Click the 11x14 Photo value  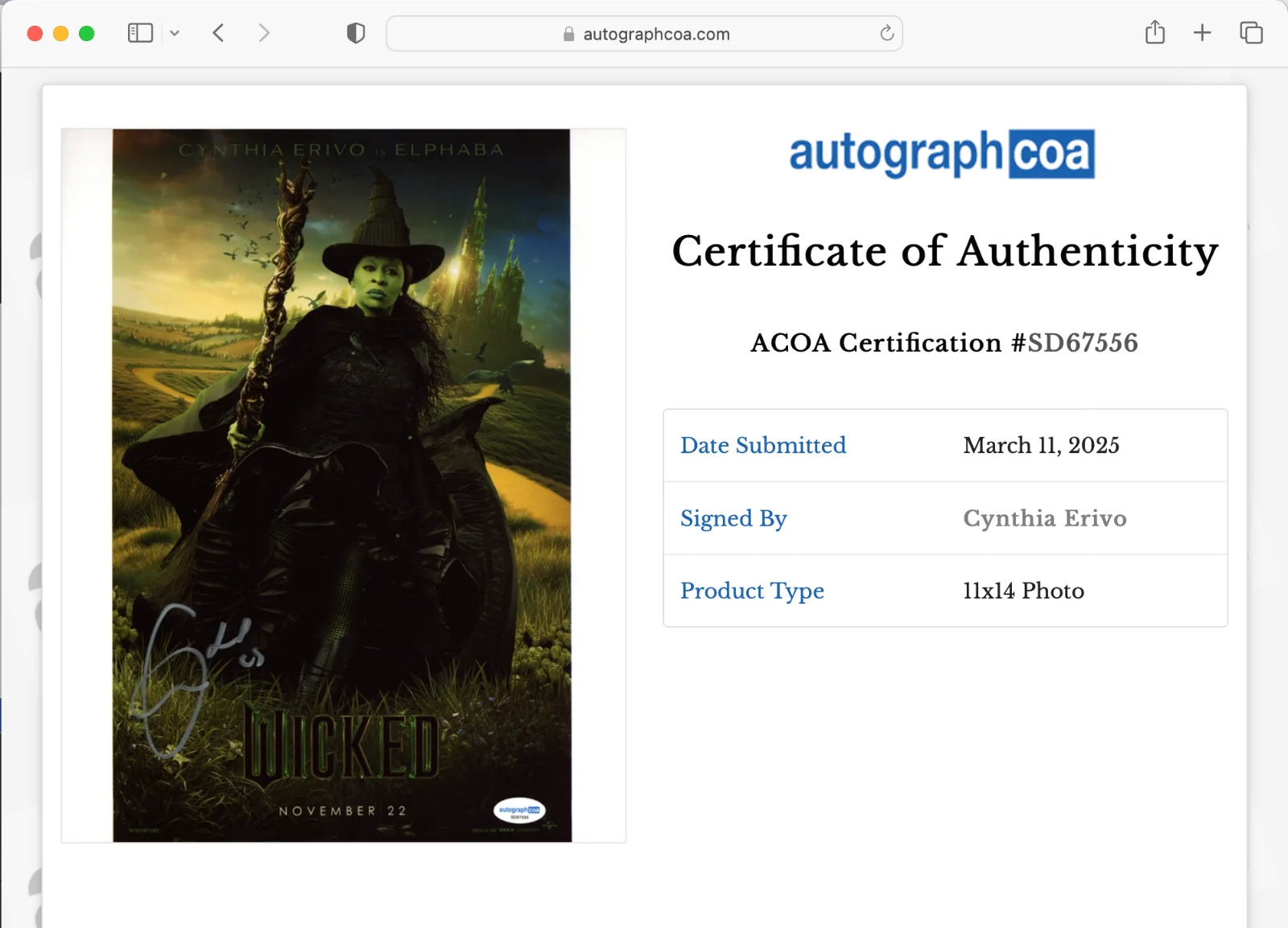(x=1023, y=591)
